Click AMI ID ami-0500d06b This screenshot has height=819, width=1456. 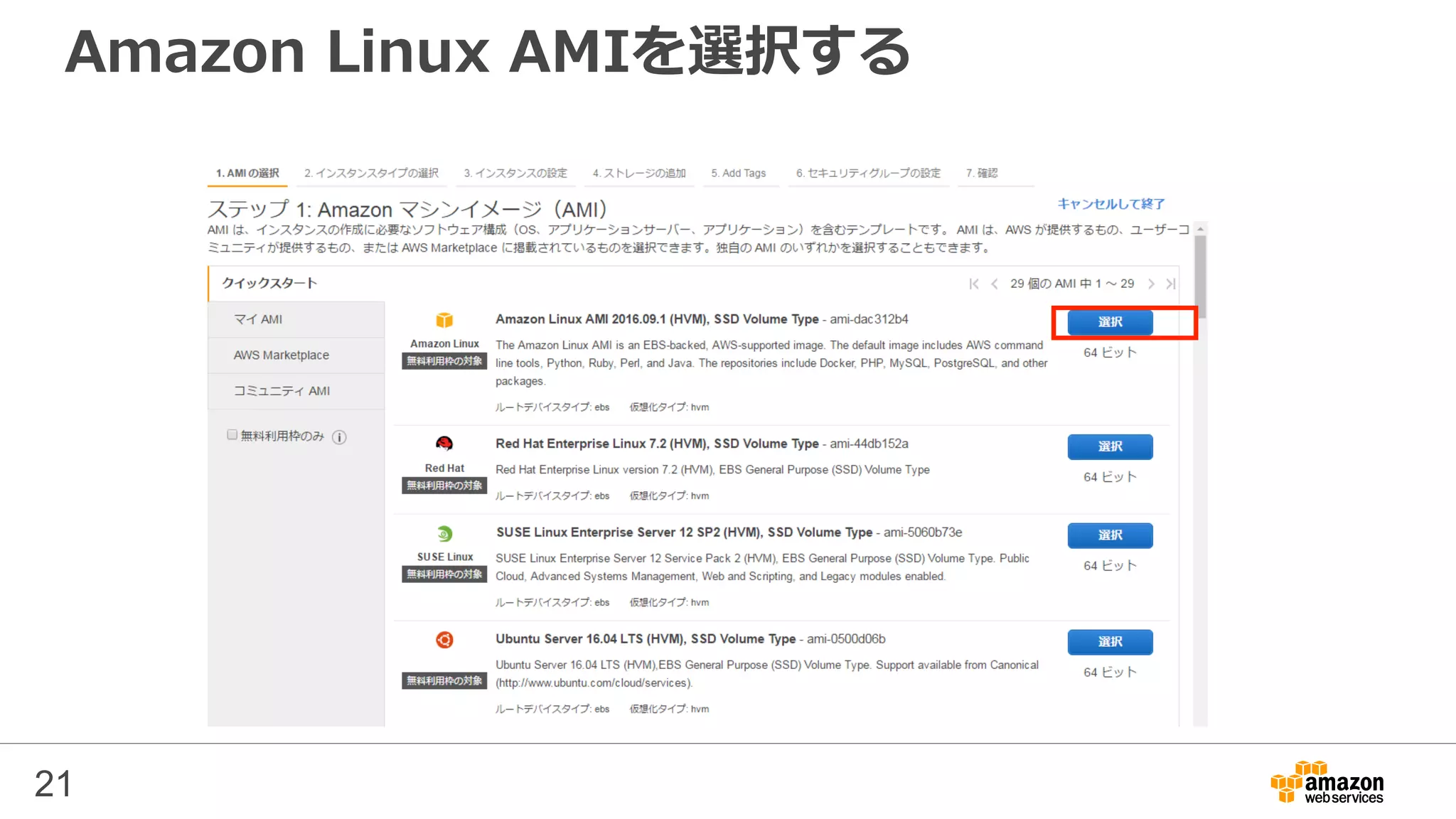846,639
